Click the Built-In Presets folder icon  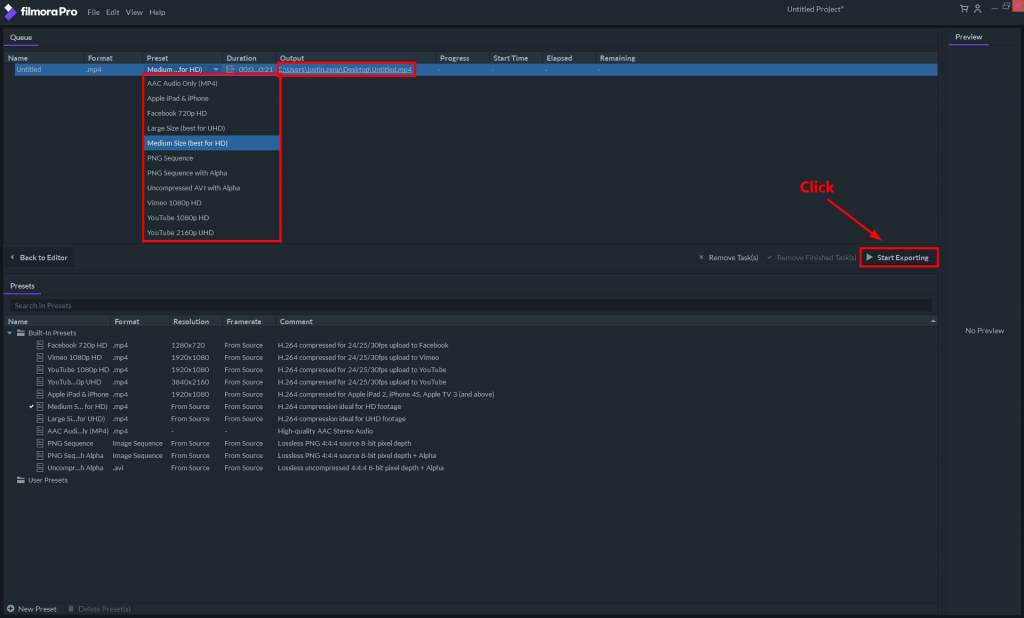tap(21, 333)
